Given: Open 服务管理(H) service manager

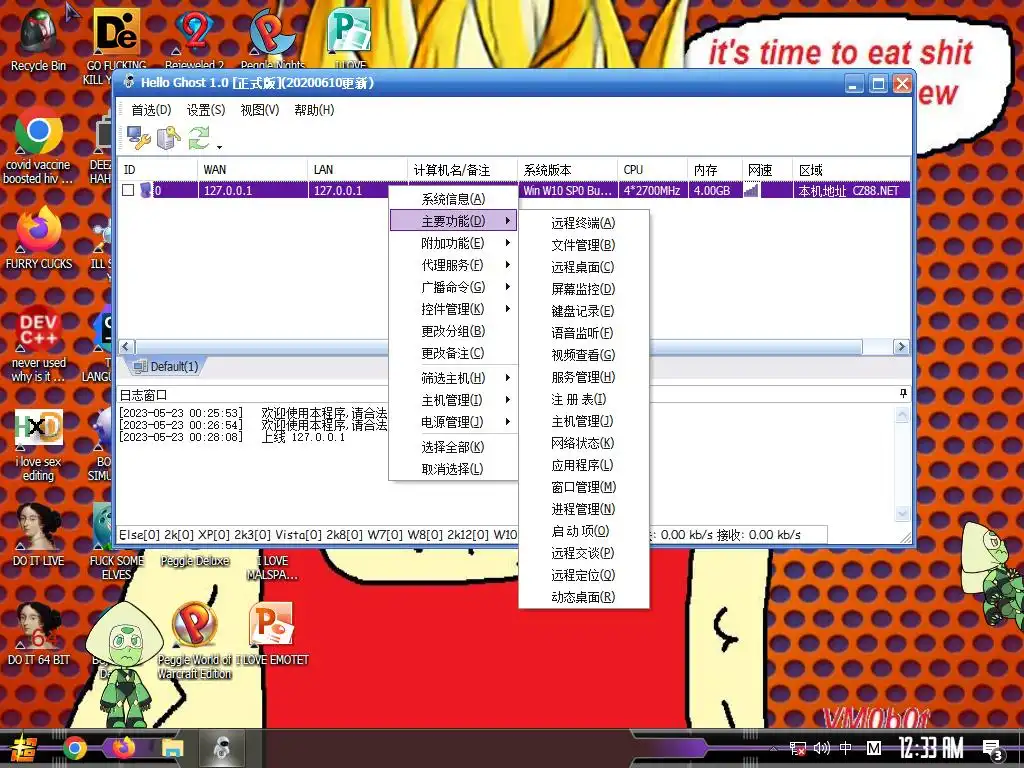Looking at the screenshot, I should (x=583, y=377).
